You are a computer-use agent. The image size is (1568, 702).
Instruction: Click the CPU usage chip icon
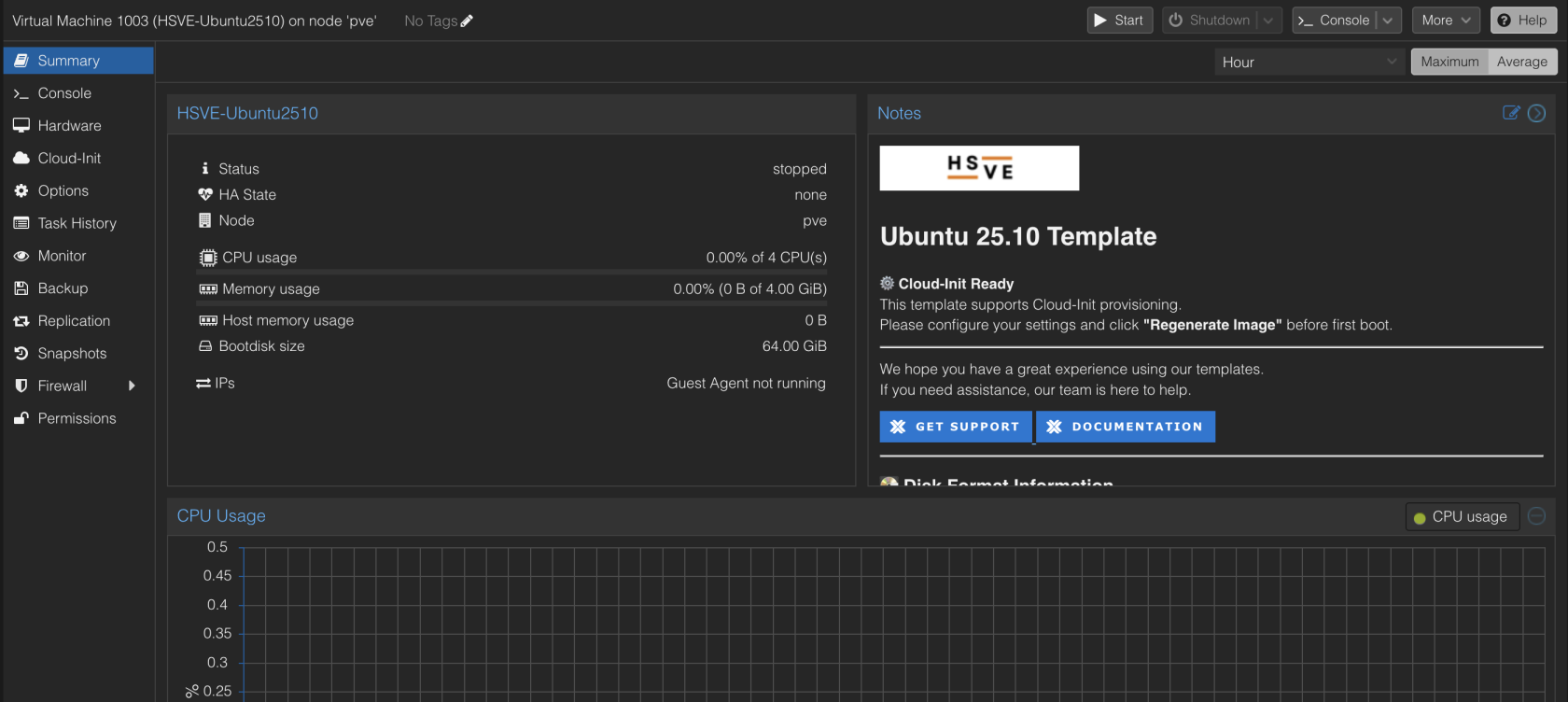(208, 258)
